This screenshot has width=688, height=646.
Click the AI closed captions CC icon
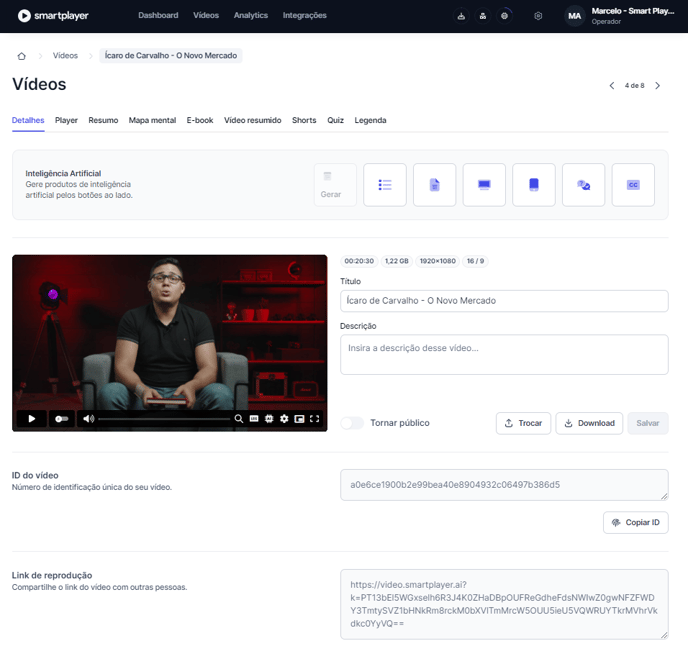tap(633, 185)
